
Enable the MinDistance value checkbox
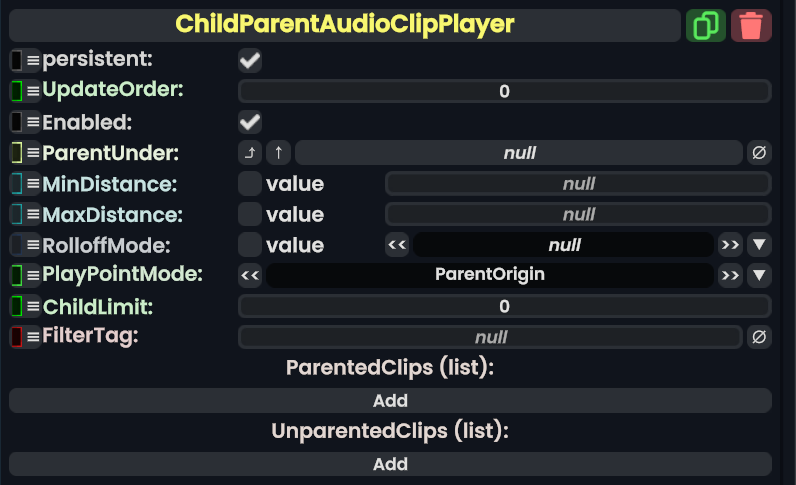pos(250,184)
